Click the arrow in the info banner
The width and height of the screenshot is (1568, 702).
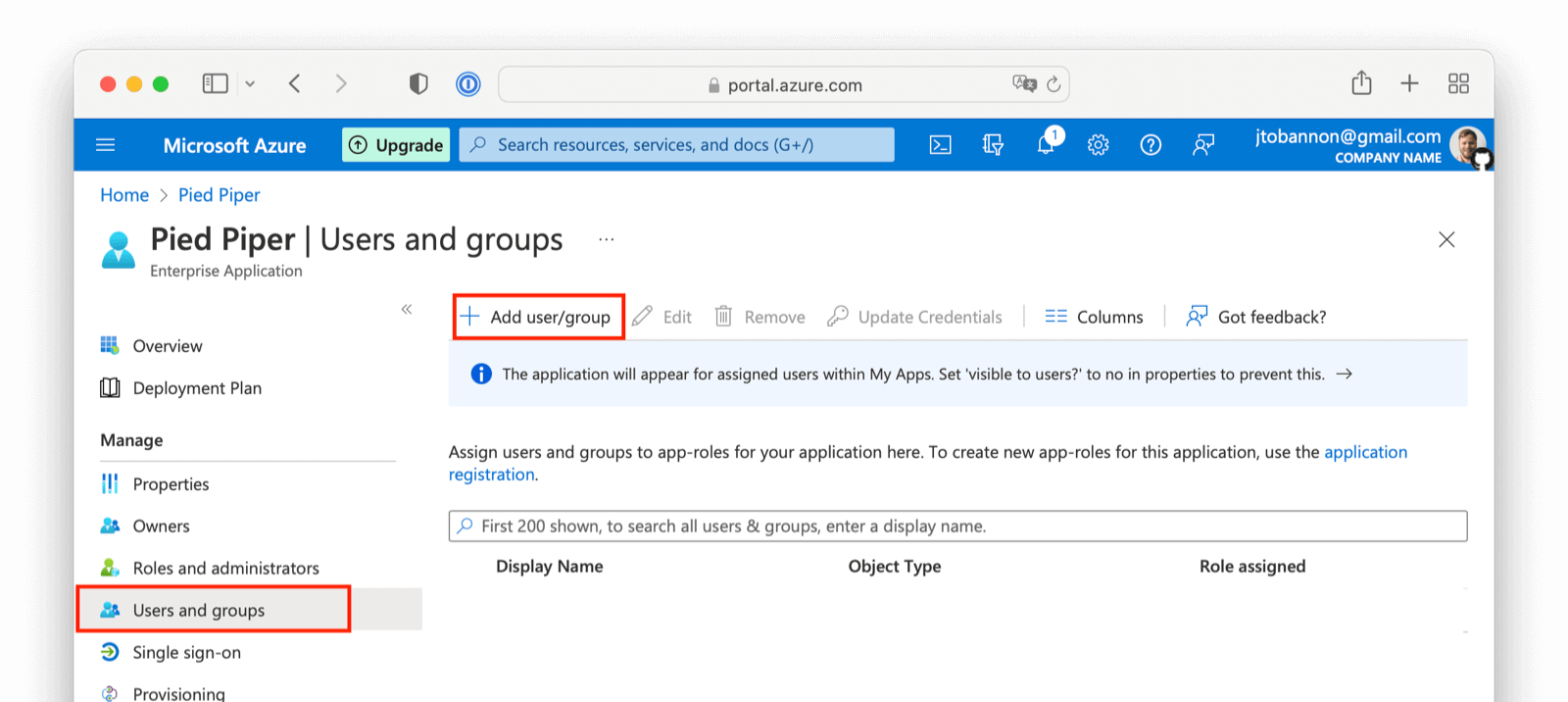tap(1345, 374)
